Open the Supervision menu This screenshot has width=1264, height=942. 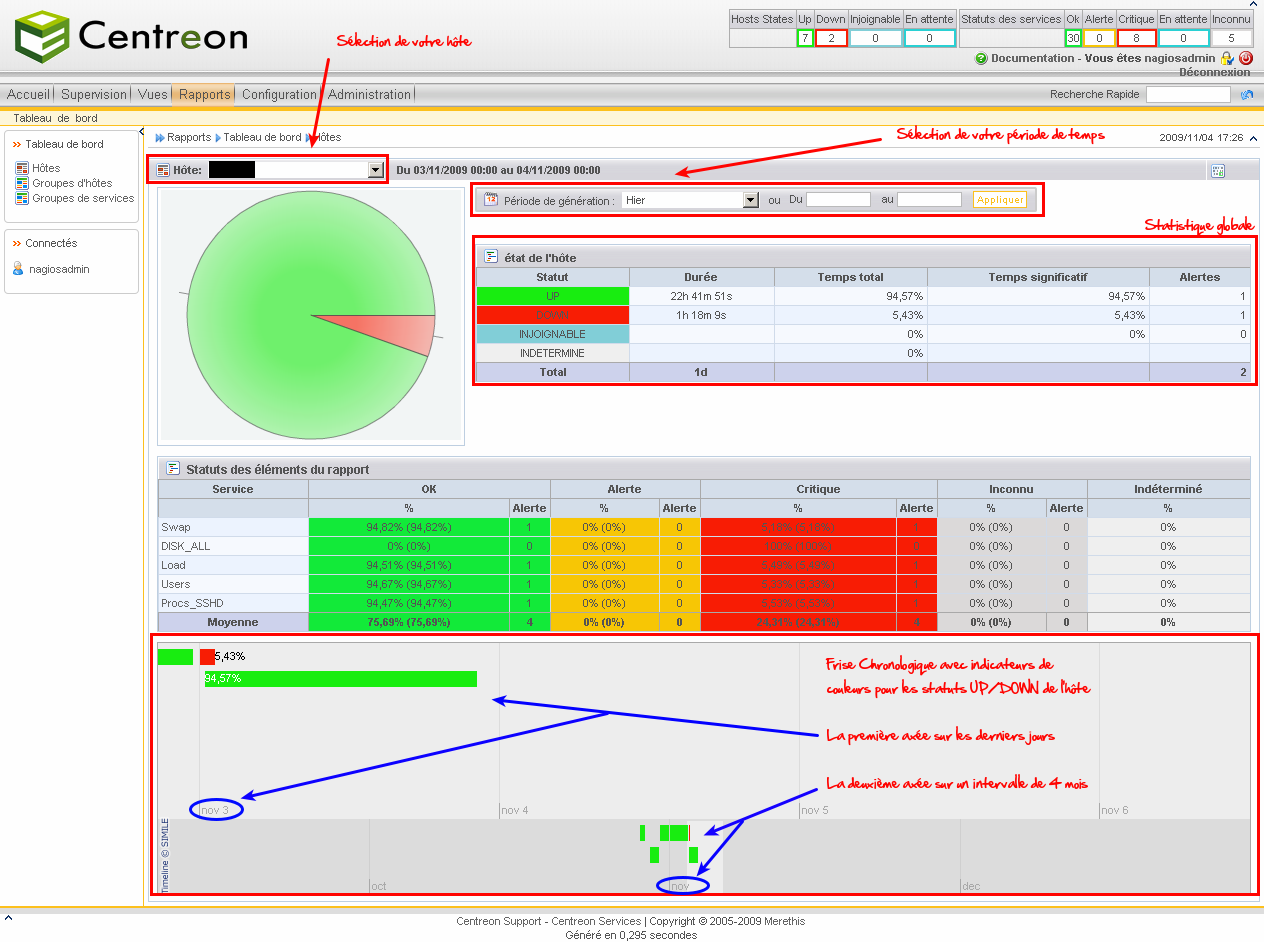[94, 95]
